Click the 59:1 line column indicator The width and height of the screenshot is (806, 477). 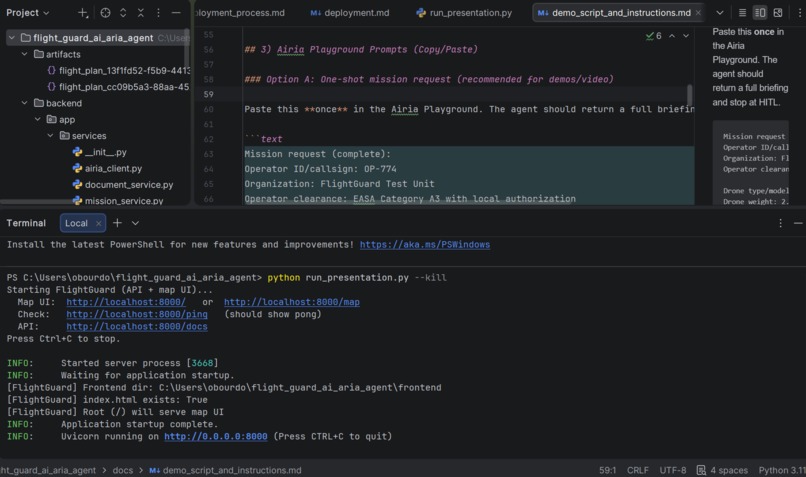point(607,470)
